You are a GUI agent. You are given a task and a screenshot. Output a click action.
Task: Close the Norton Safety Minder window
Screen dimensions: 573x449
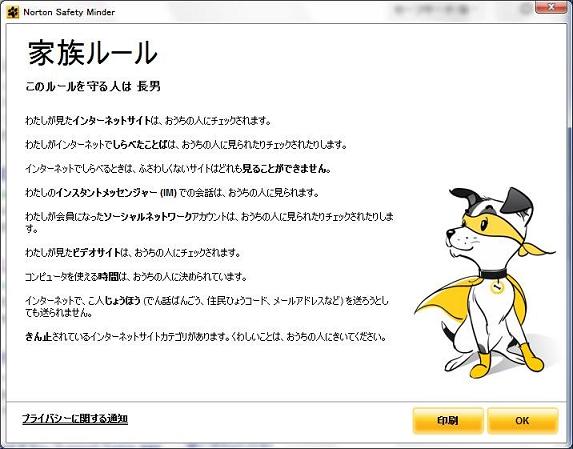(x=551, y=7)
